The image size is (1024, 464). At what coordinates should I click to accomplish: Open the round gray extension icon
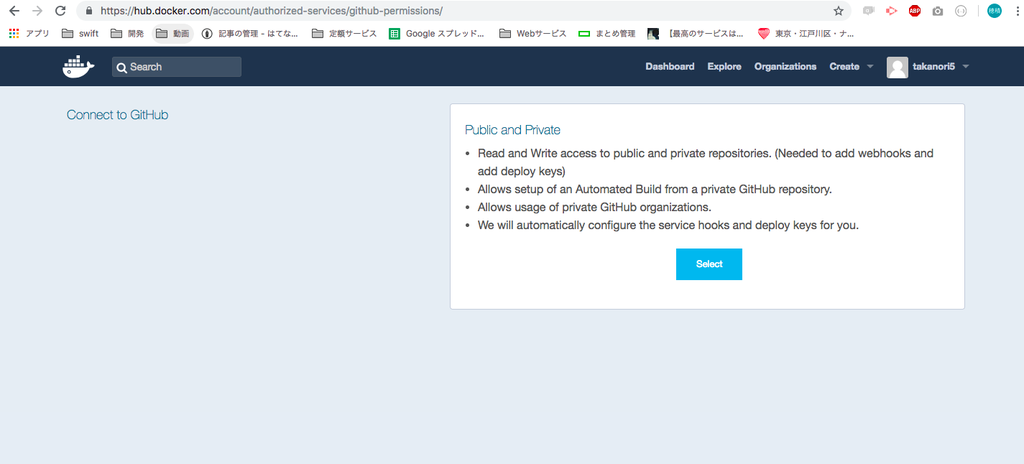[x=961, y=10]
